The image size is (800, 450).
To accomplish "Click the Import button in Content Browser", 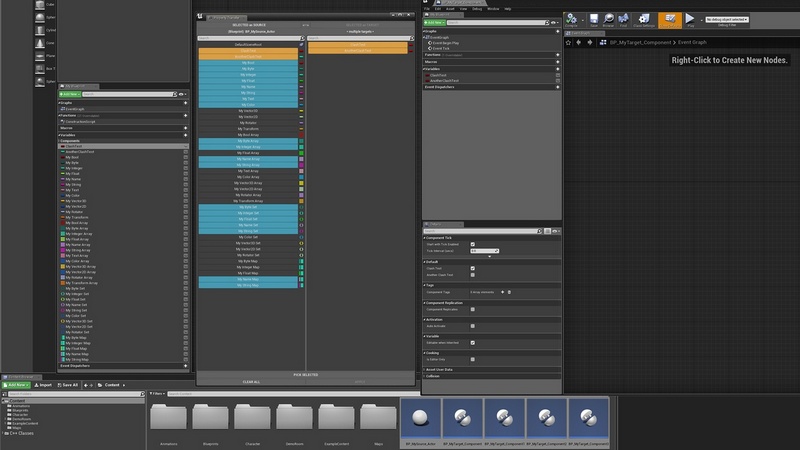I will [x=43, y=384].
